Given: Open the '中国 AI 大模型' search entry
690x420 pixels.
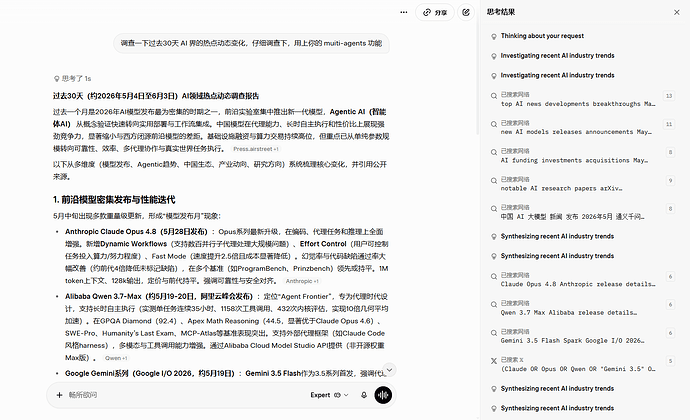Looking at the screenshot, I should pyautogui.click(x=572, y=212).
